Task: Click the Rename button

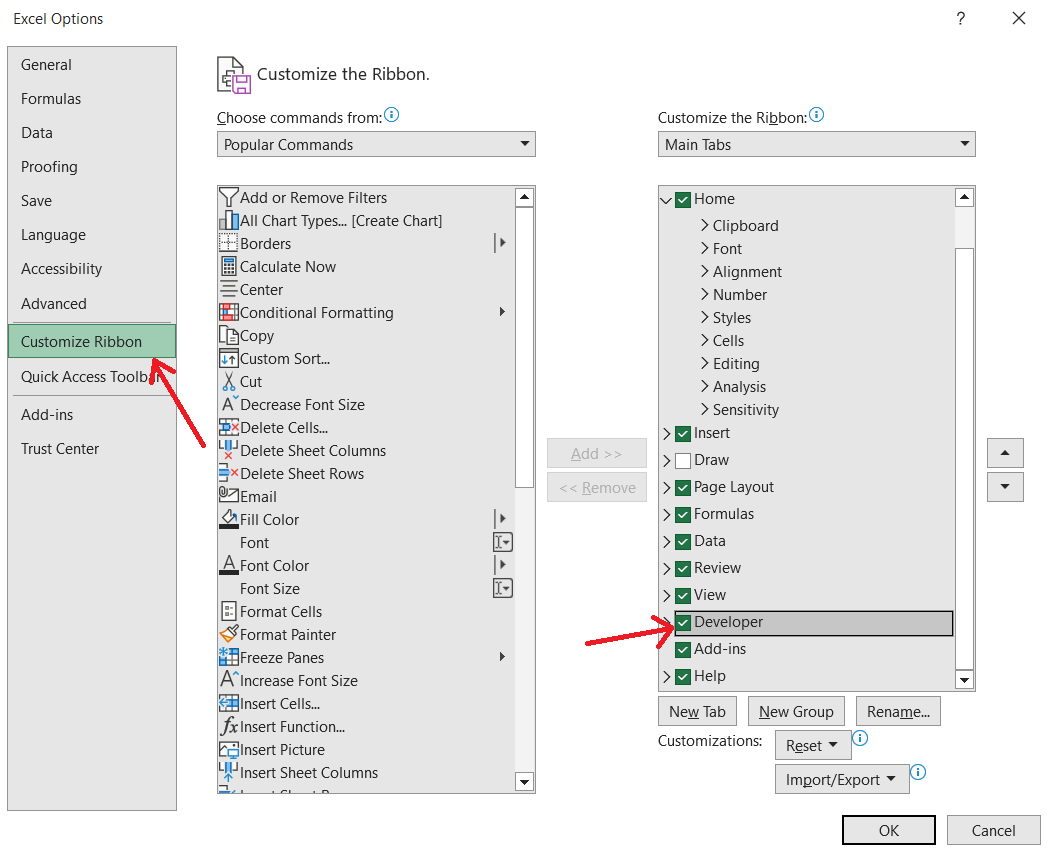Action: 898,711
